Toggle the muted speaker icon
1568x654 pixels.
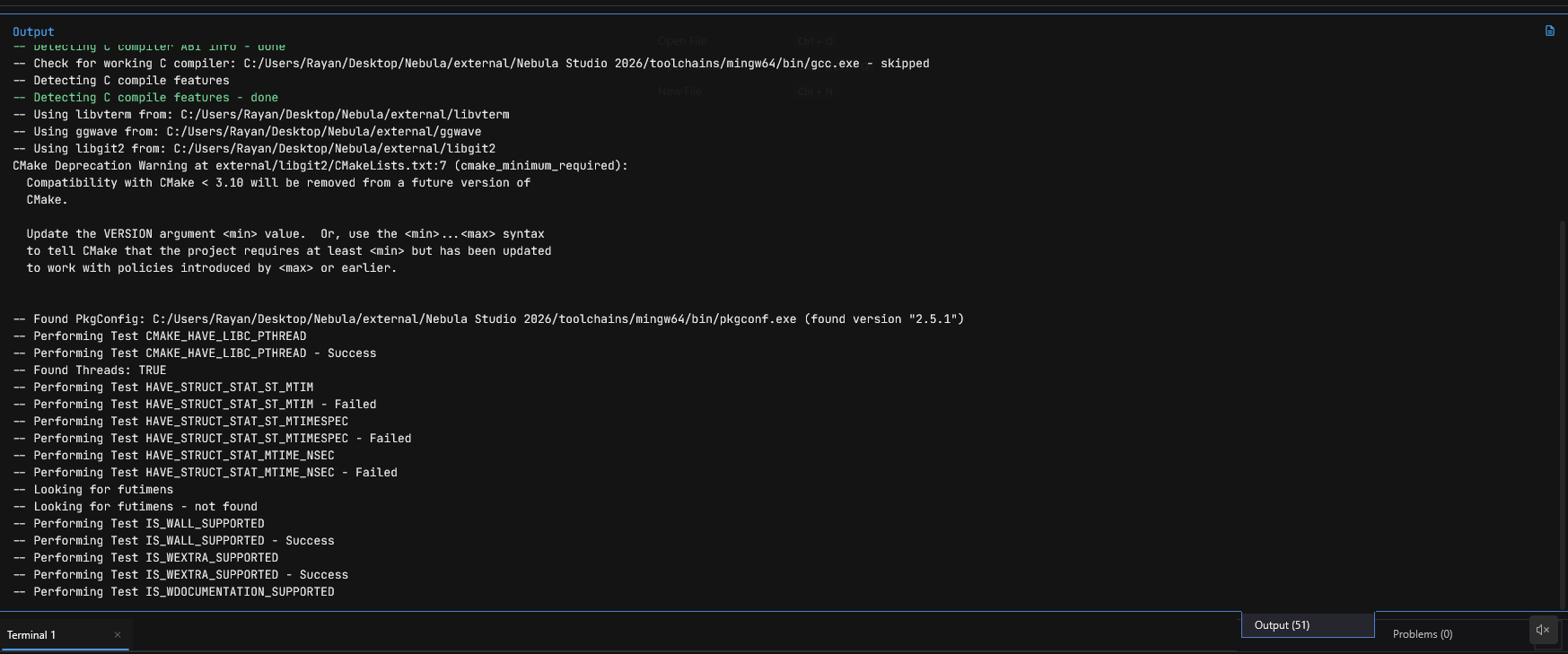(x=1543, y=630)
